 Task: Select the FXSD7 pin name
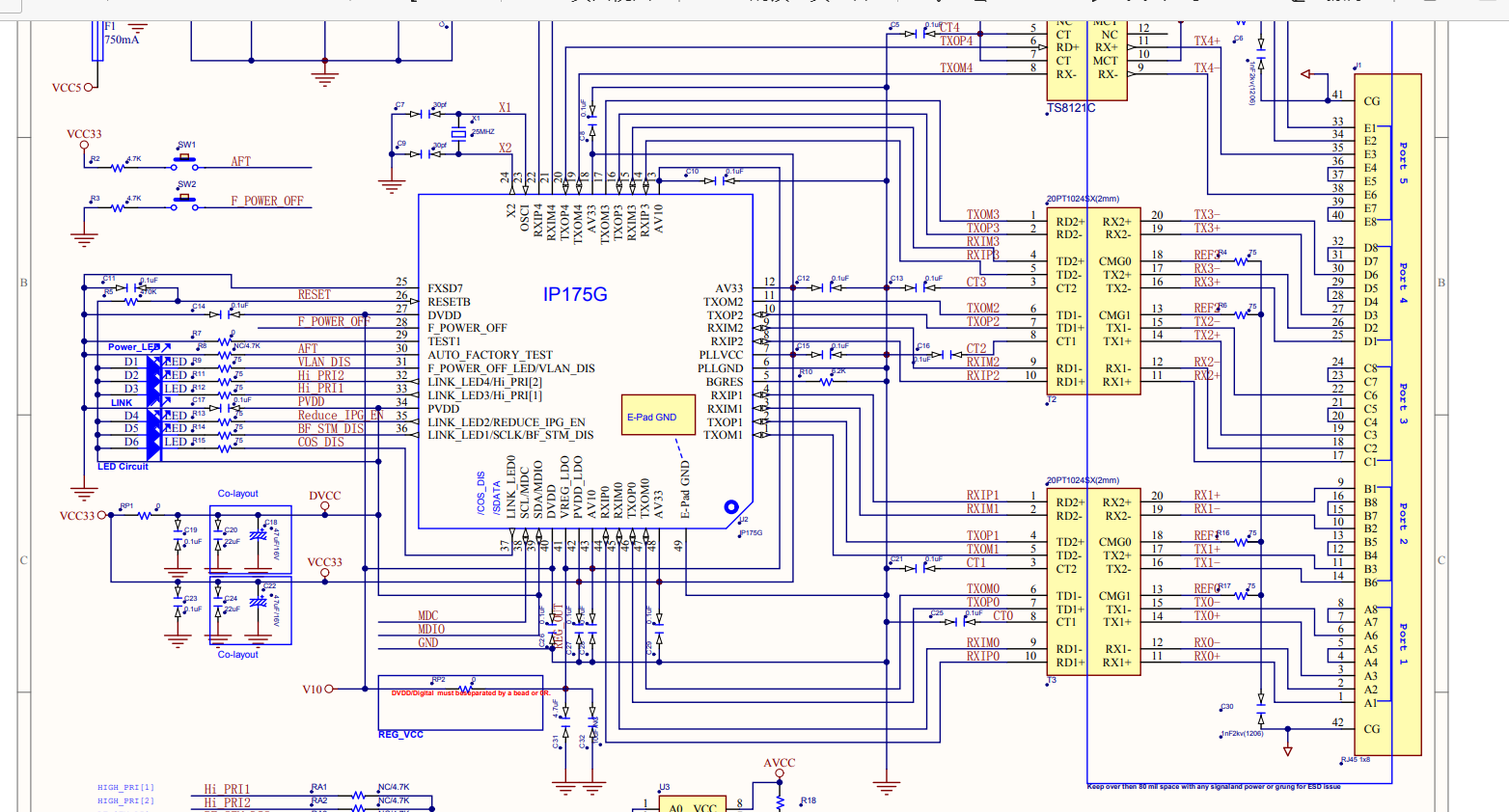click(445, 288)
